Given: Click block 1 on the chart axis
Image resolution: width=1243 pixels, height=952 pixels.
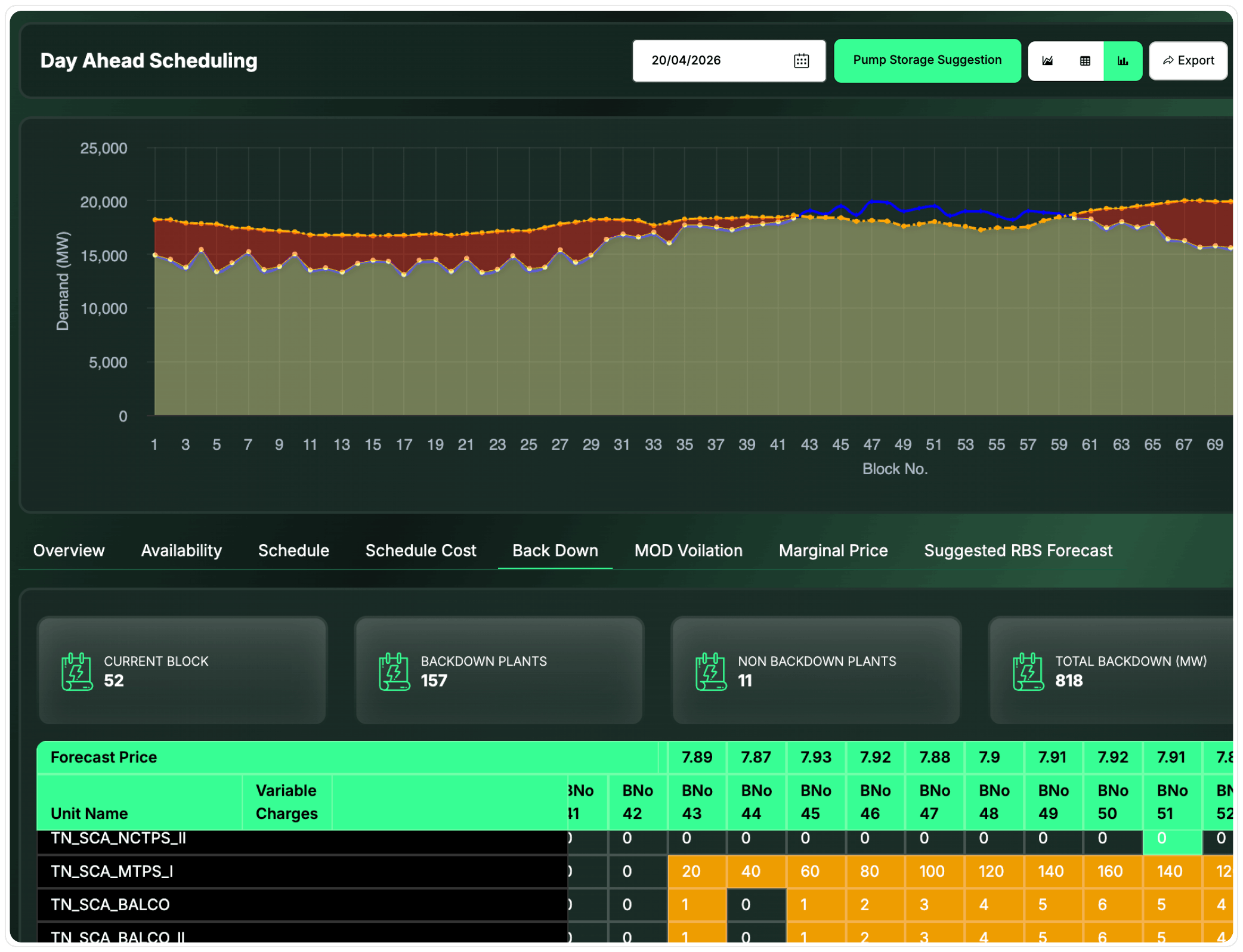Looking at the screenshot, I should pyautogui.click(x=154, y=444).
